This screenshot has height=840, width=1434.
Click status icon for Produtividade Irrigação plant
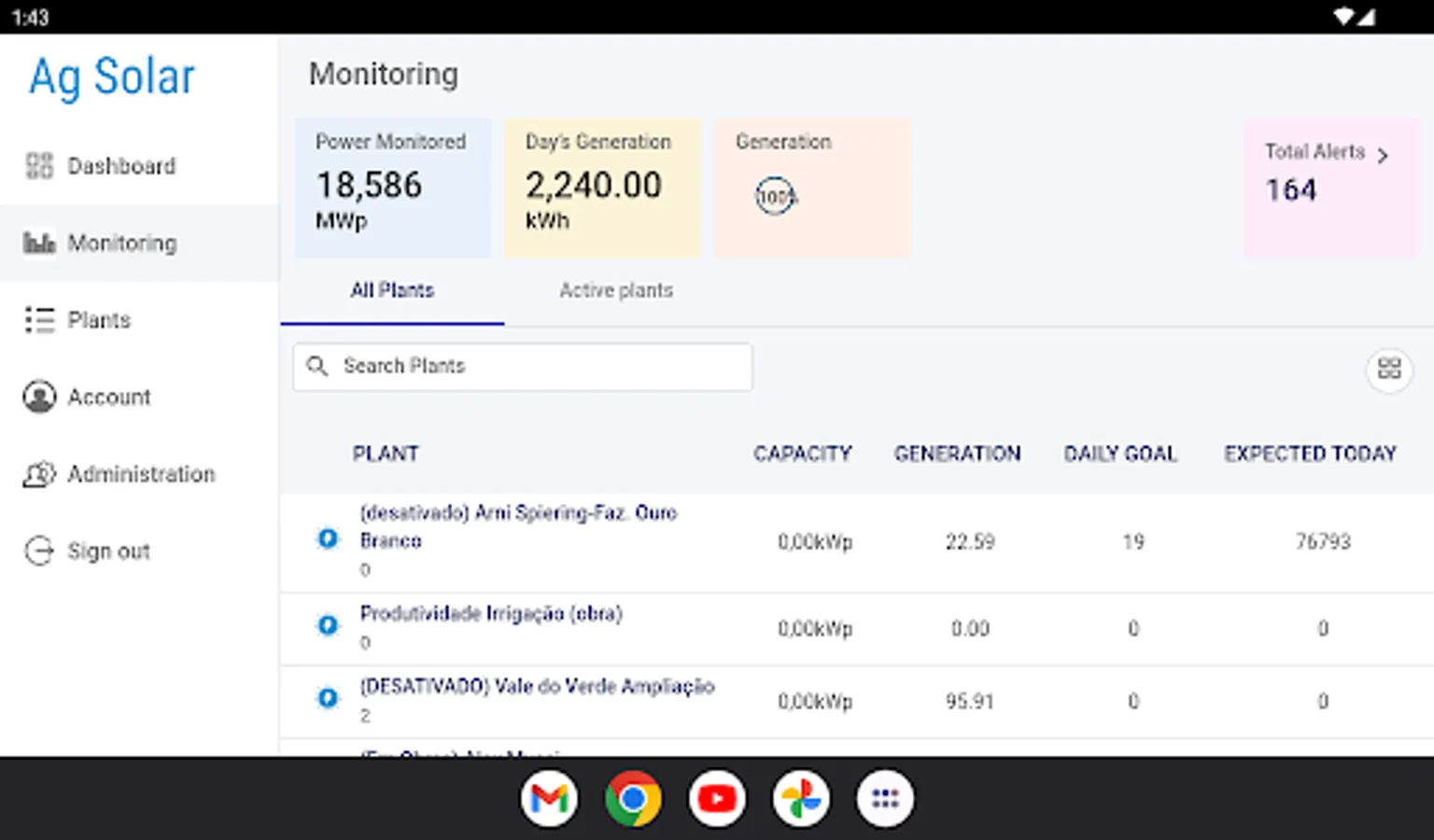328,624
